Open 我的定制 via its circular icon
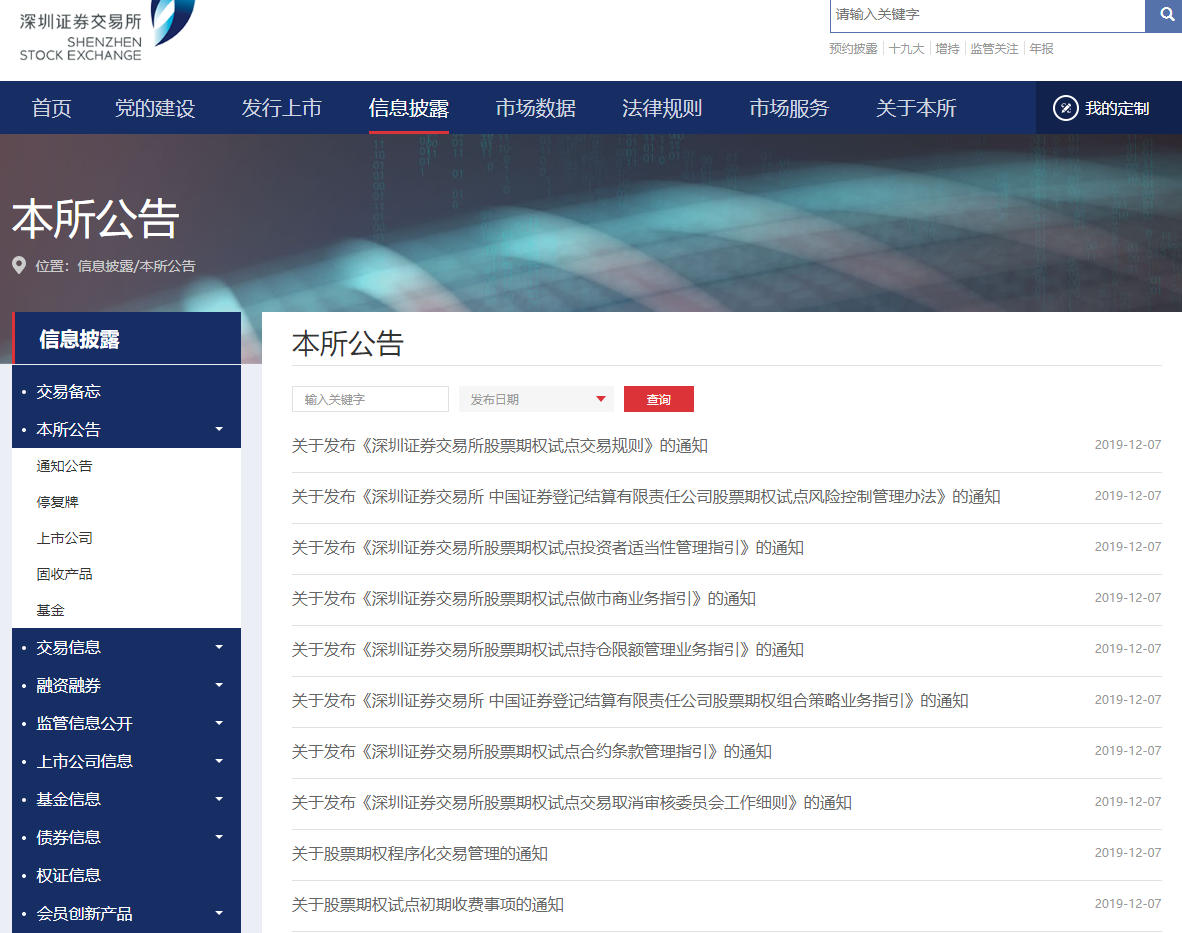 pyautogui.click(x=1066, y=107)
